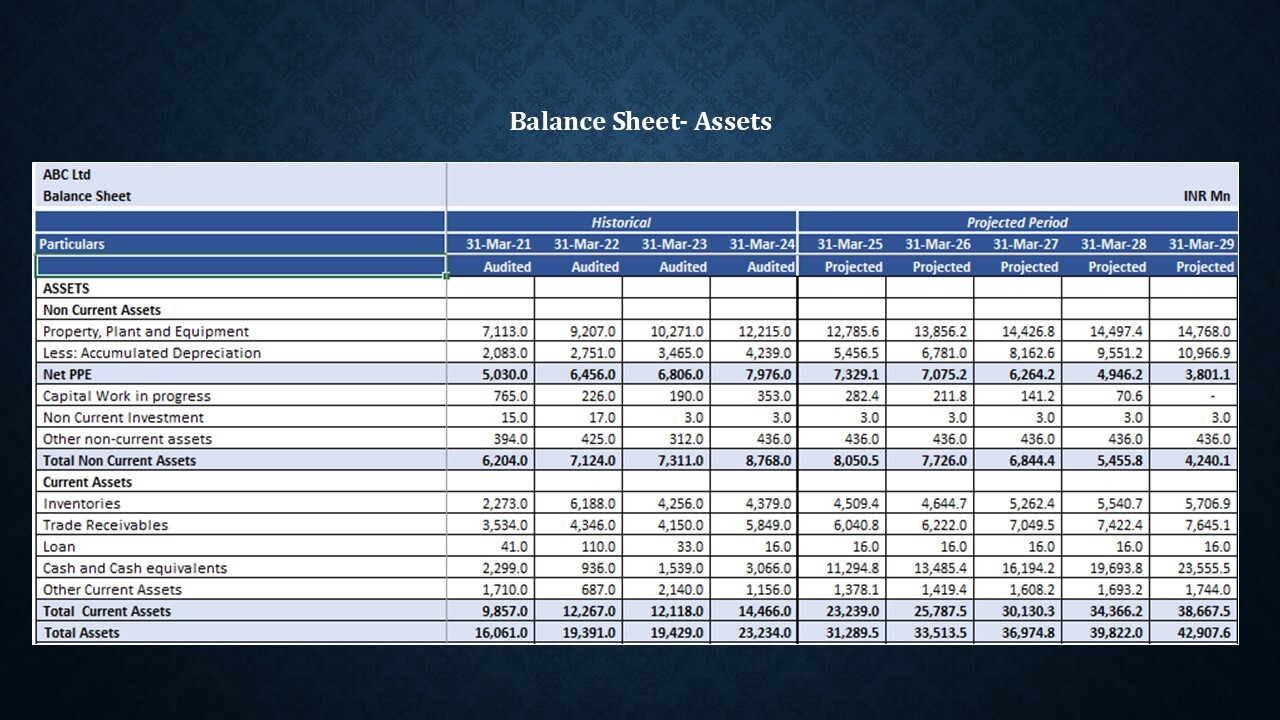Select the 'ABC Ltd' company name cell

67,175
